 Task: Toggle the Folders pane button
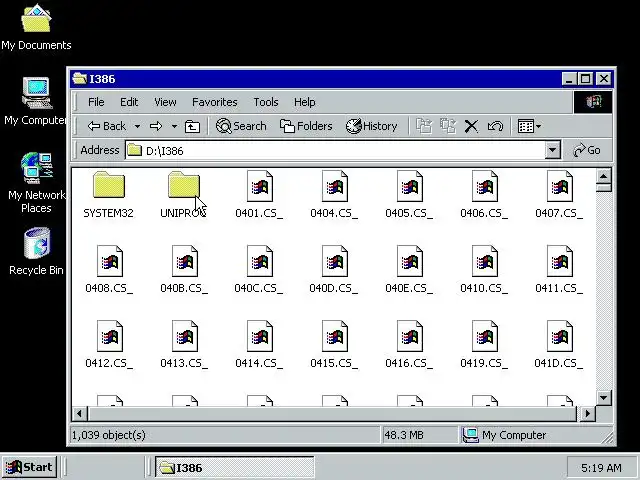(306, 127)
